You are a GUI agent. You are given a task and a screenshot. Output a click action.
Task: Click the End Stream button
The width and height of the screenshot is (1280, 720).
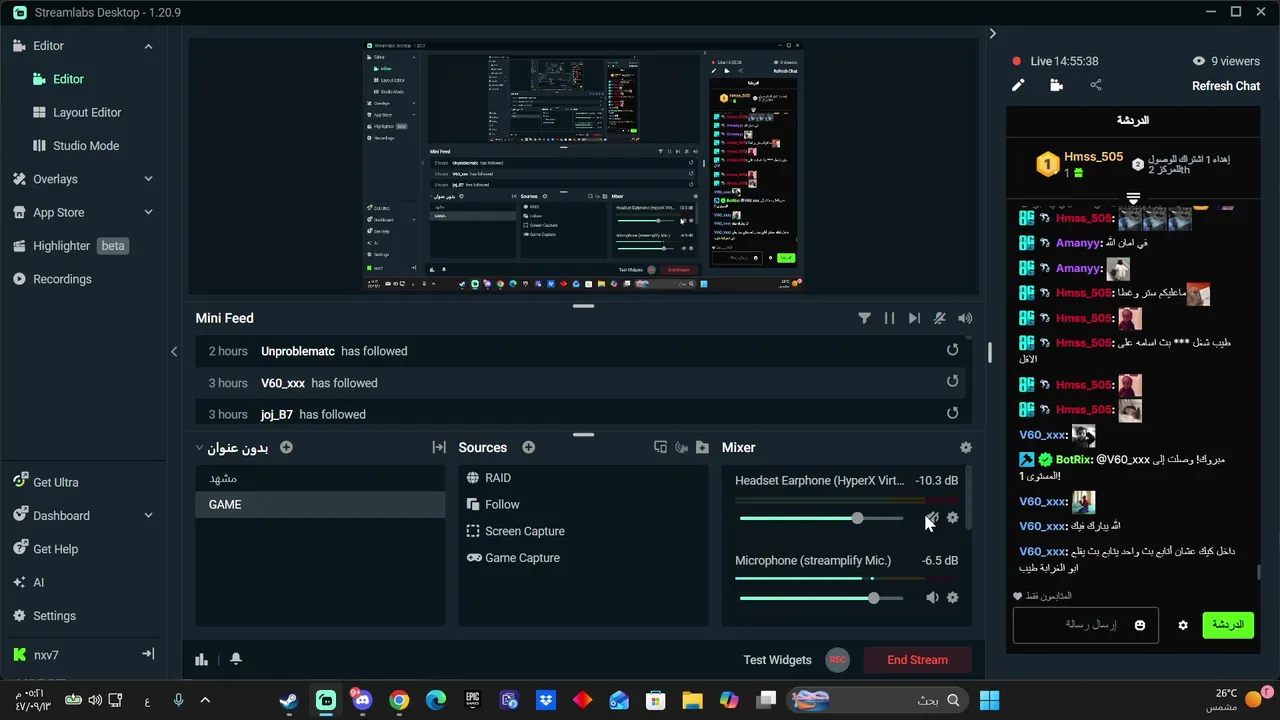(917, 660)
